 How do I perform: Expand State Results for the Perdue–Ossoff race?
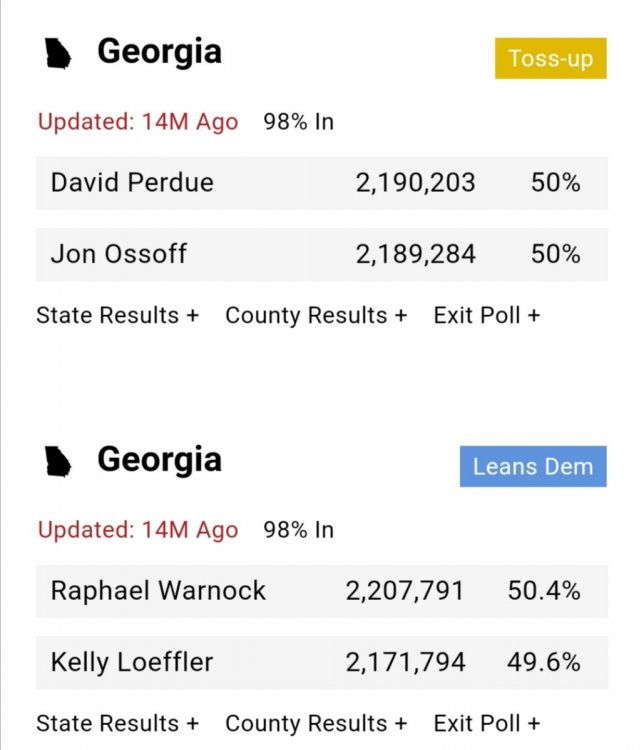[x=117, y=315]
